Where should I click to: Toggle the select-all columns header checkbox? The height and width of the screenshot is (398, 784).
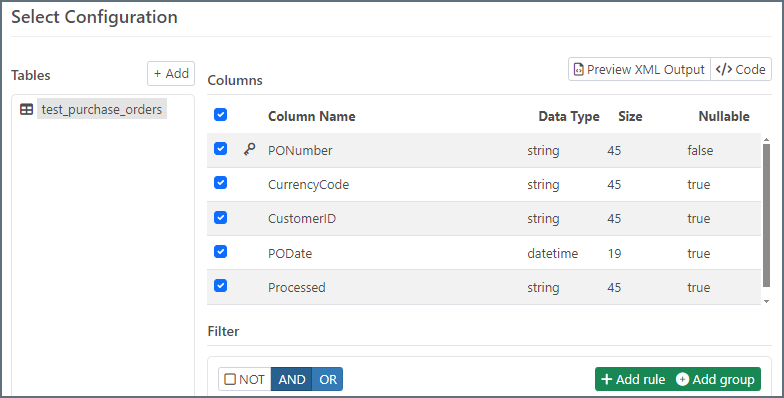(220, 114)
